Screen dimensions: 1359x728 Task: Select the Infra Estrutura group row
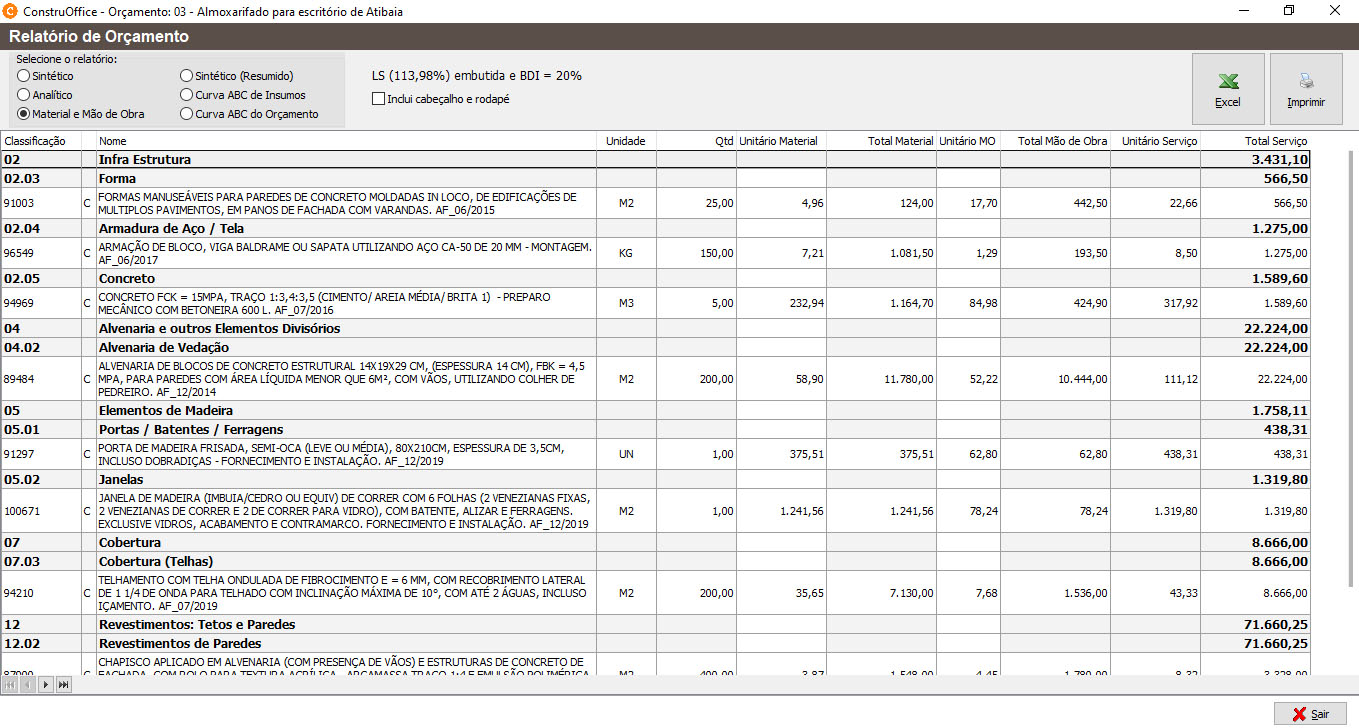(655, 159)
